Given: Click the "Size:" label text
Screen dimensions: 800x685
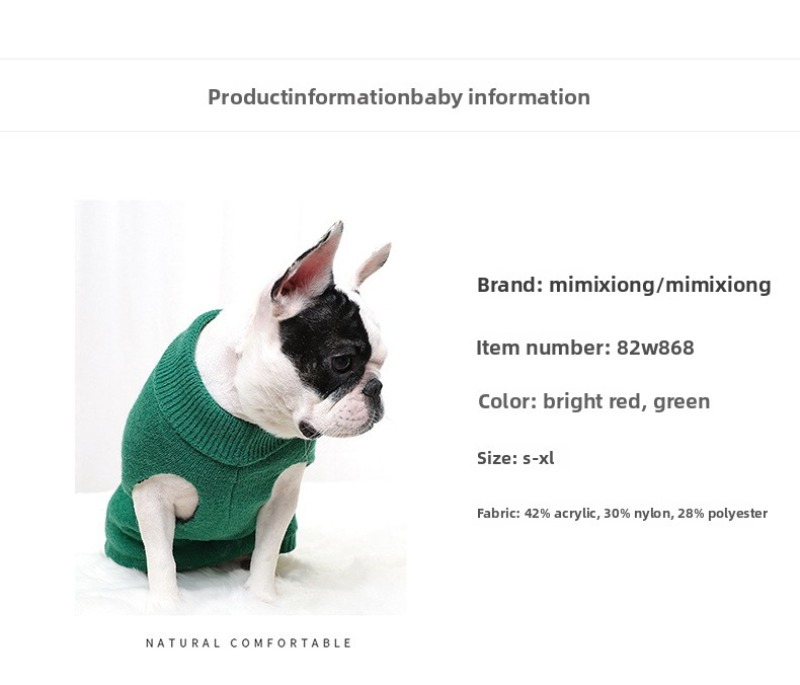Looking at the screenshot, I should click(x=497, y=459).
